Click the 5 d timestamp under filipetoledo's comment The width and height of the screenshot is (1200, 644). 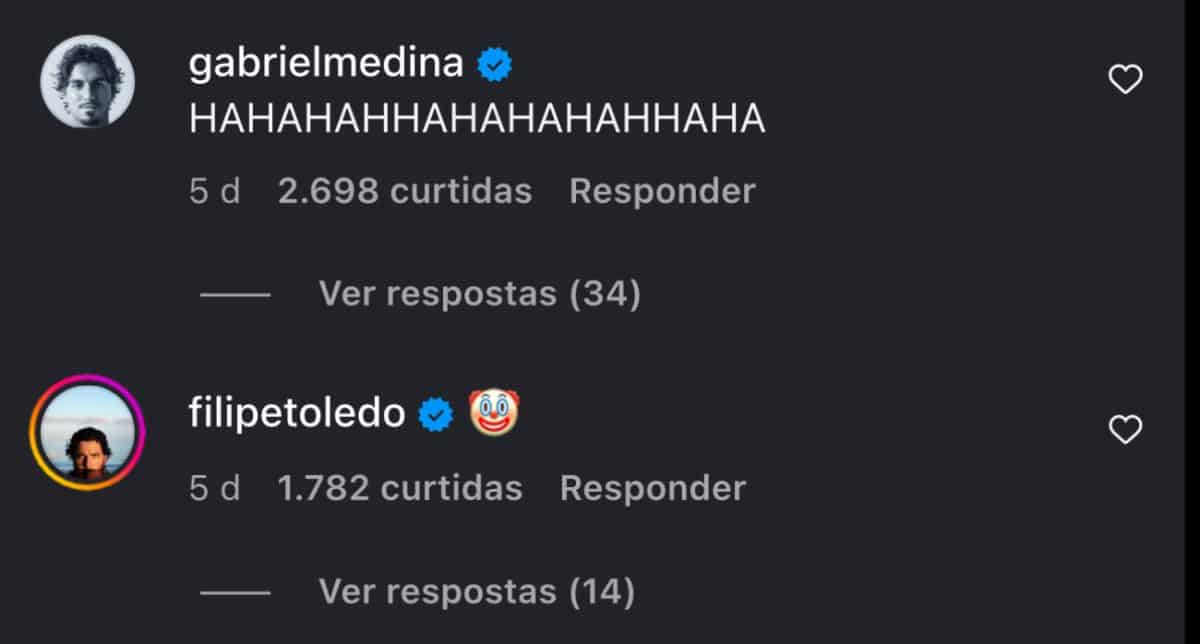215,488
